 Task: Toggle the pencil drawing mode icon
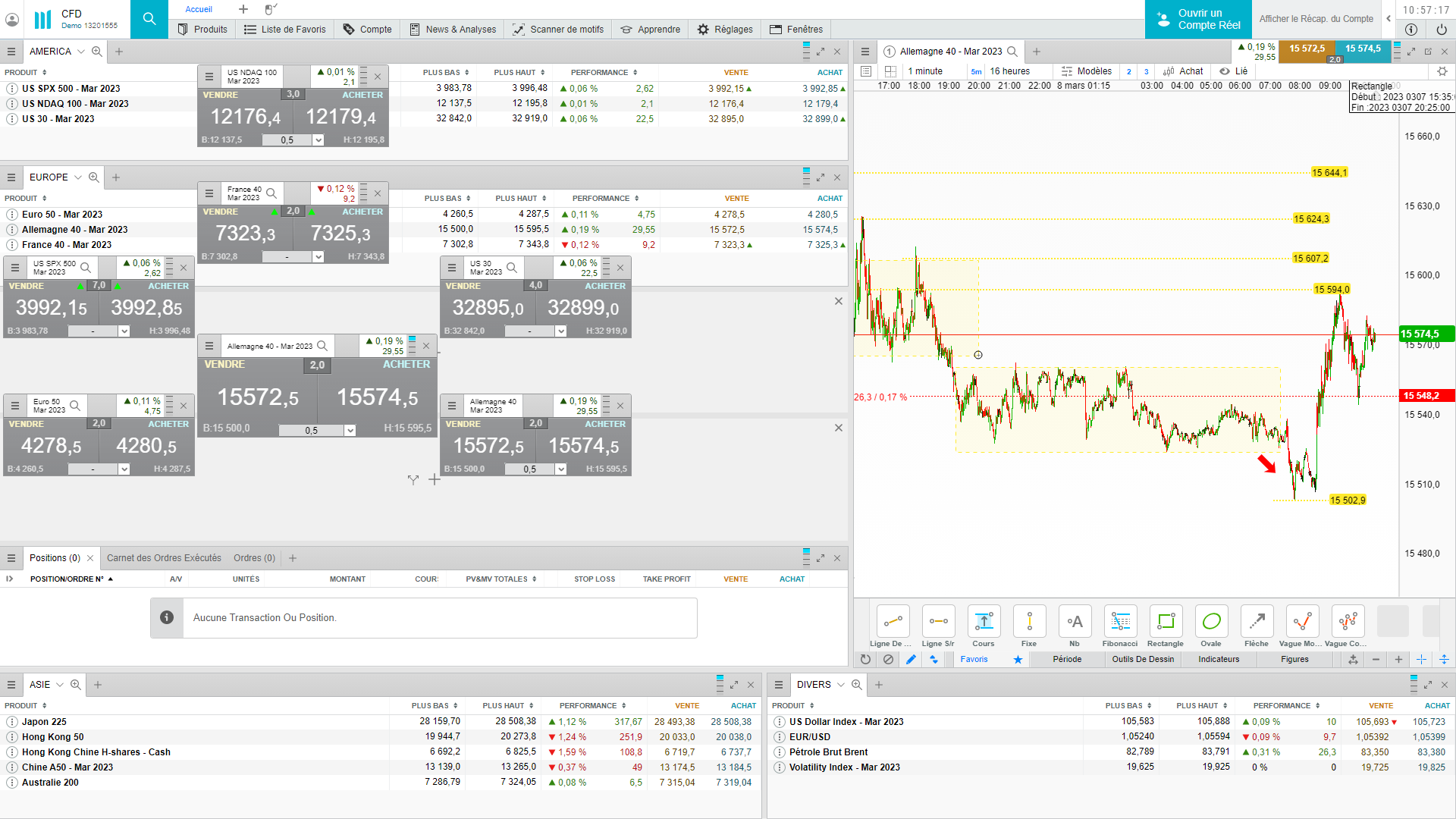[x=911, y=660]
